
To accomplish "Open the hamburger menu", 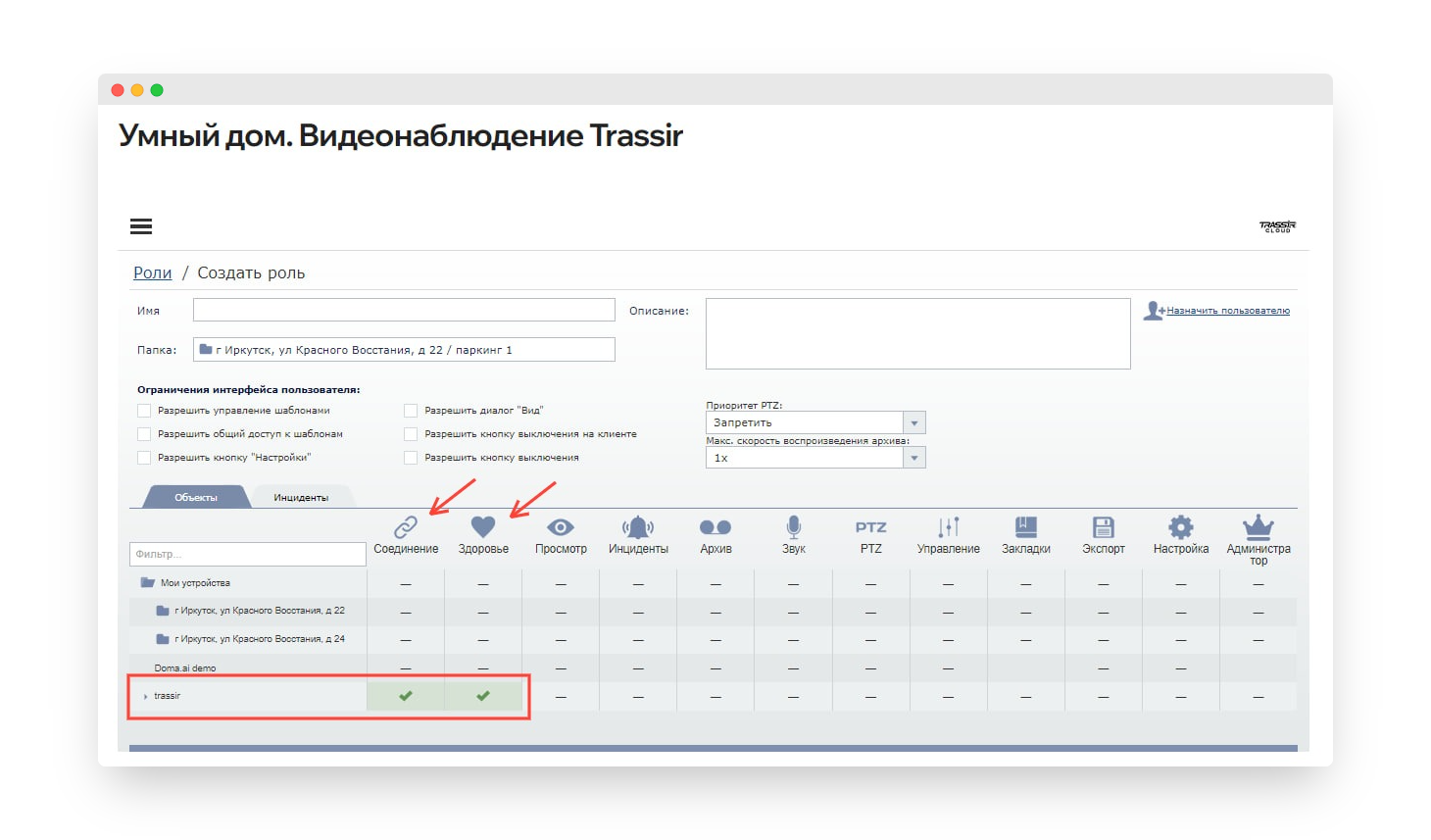I will pos(141,226).
